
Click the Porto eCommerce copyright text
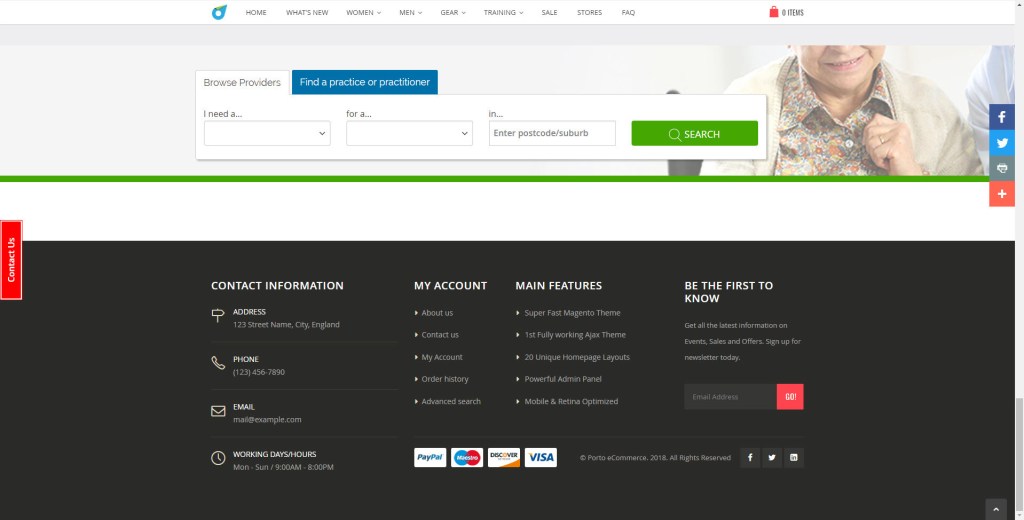point(655,458)
